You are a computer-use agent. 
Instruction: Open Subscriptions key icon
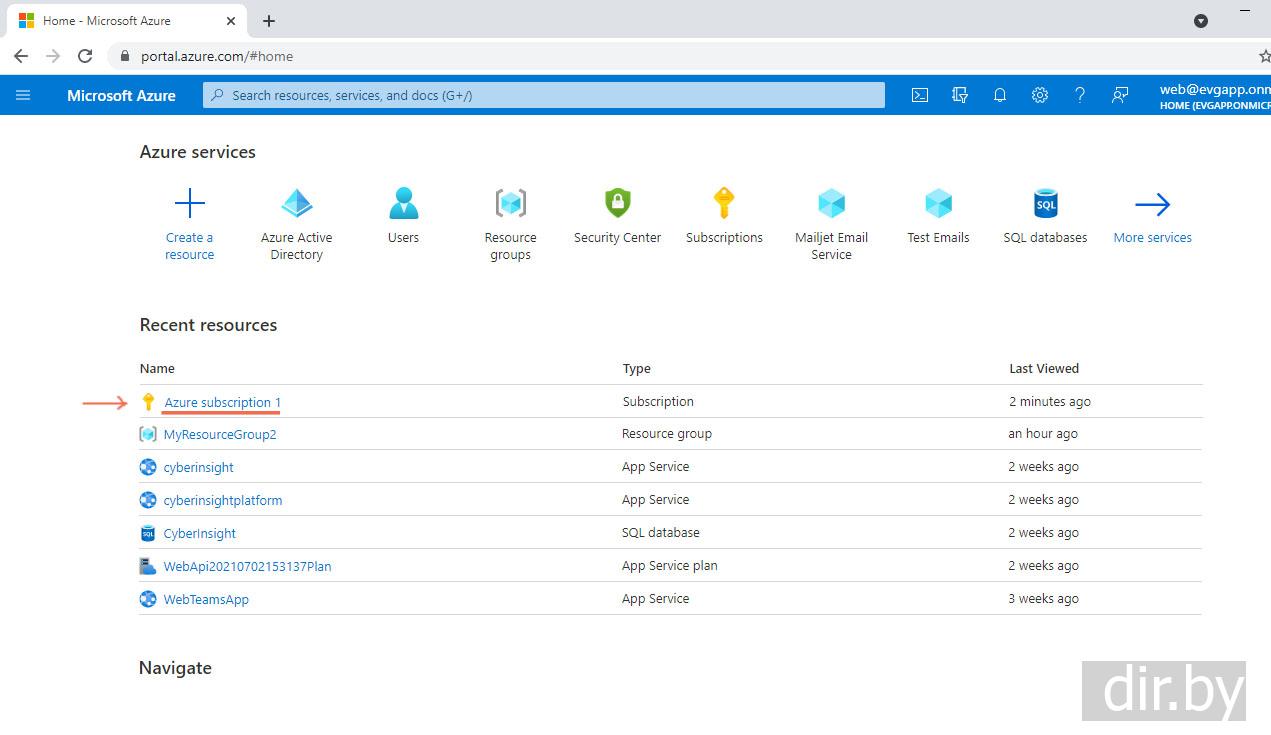pos(724,204)
